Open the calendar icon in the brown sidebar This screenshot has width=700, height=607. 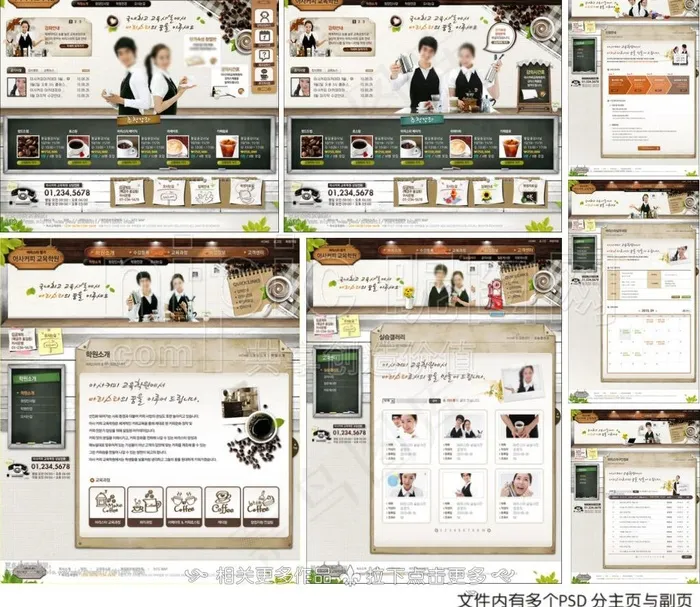click(265, 36)
